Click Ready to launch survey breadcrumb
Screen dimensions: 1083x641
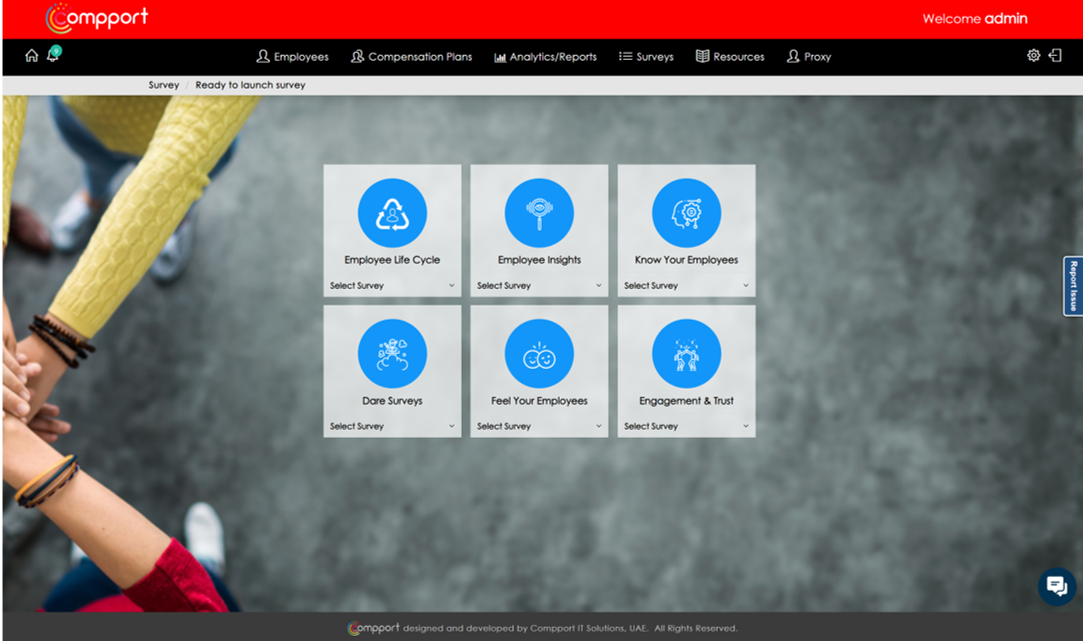(250, 85)
